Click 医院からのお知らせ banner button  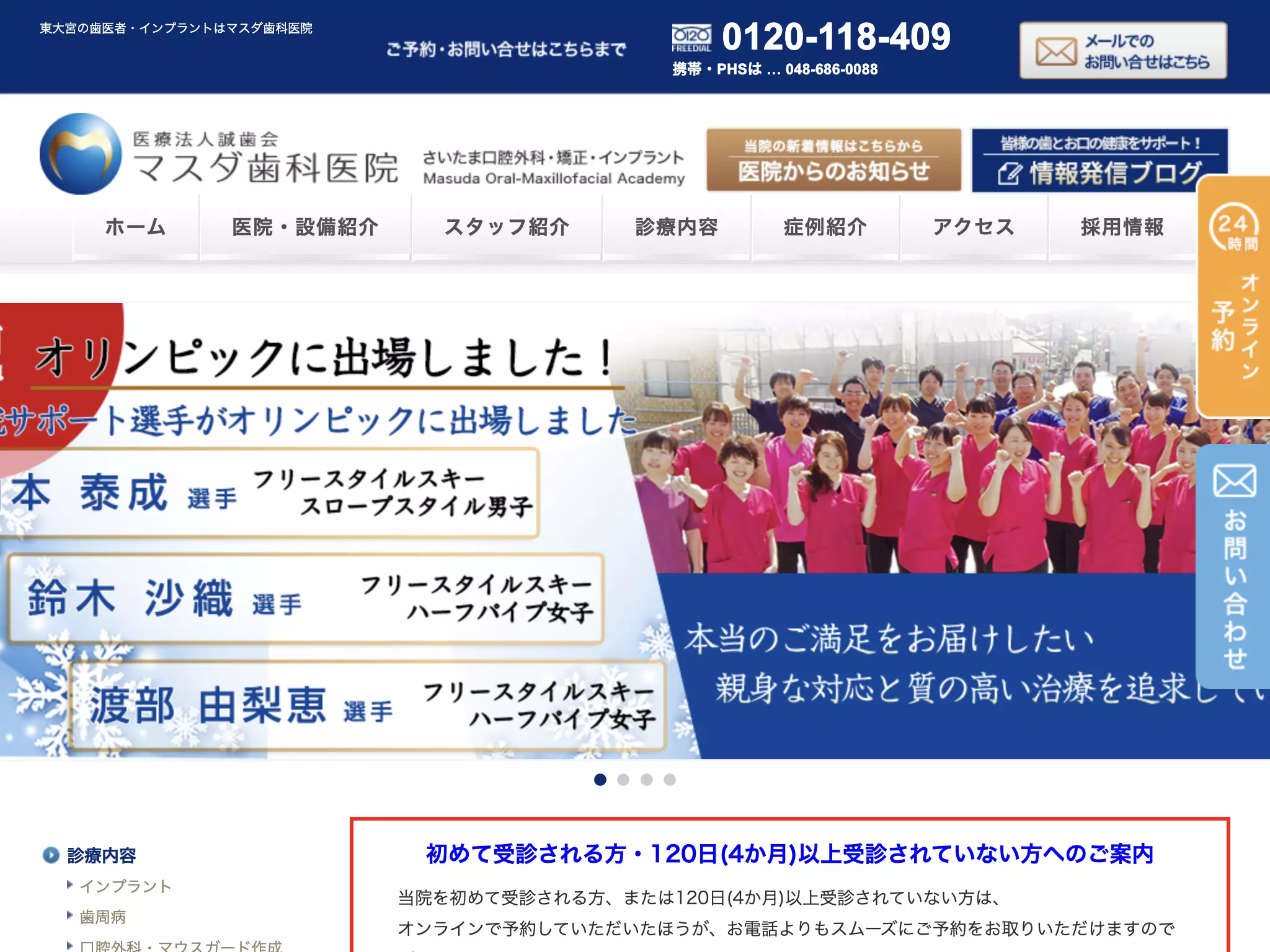click(834, 160)
